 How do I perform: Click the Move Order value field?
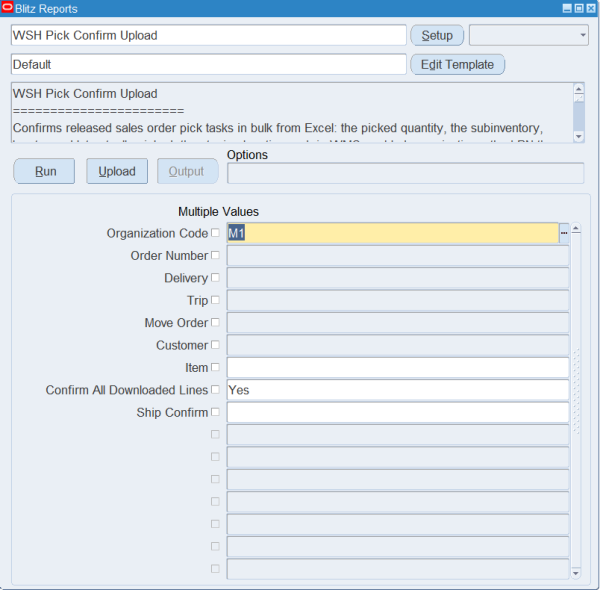pyautogui.click(x=398, y=323)
